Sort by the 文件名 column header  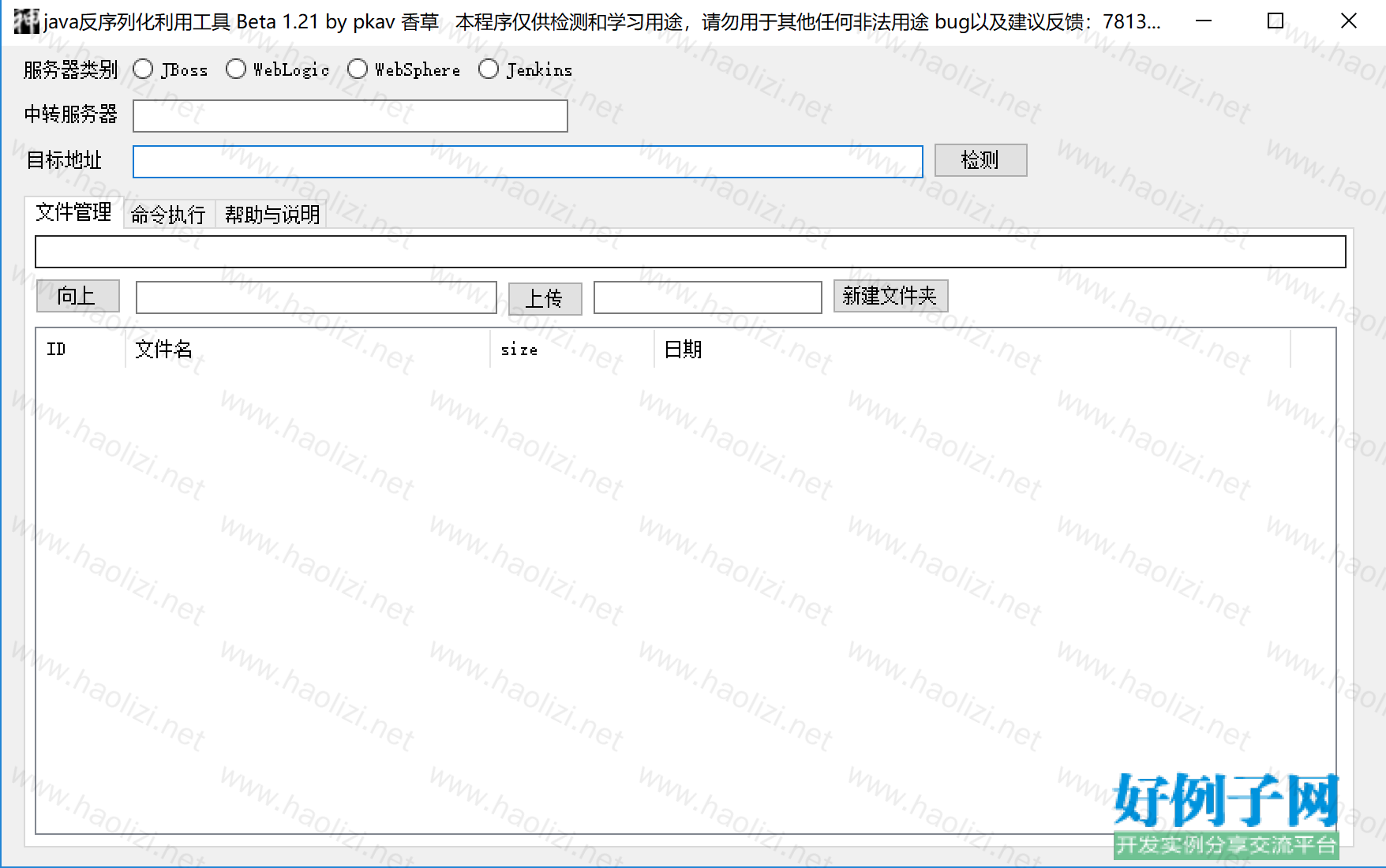[307, 349]
